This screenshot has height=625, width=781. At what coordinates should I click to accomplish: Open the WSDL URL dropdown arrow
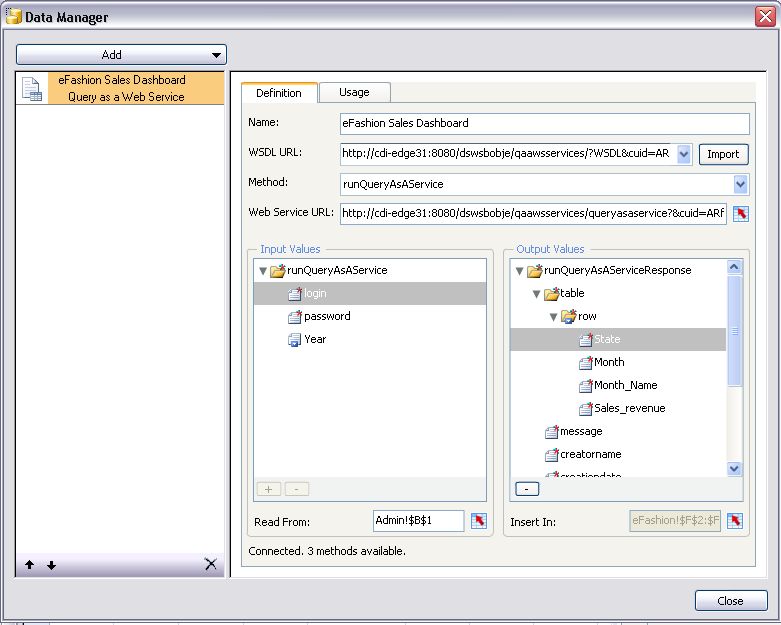coord(684,154)
